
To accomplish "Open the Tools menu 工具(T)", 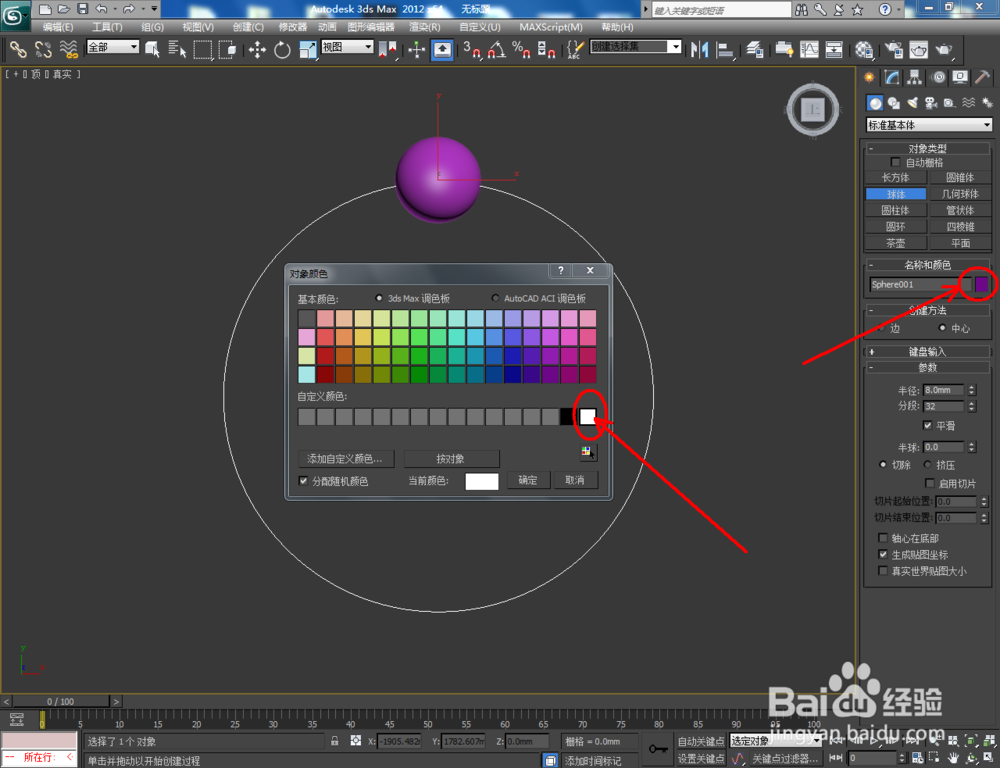I will click(x=107, y=27).
